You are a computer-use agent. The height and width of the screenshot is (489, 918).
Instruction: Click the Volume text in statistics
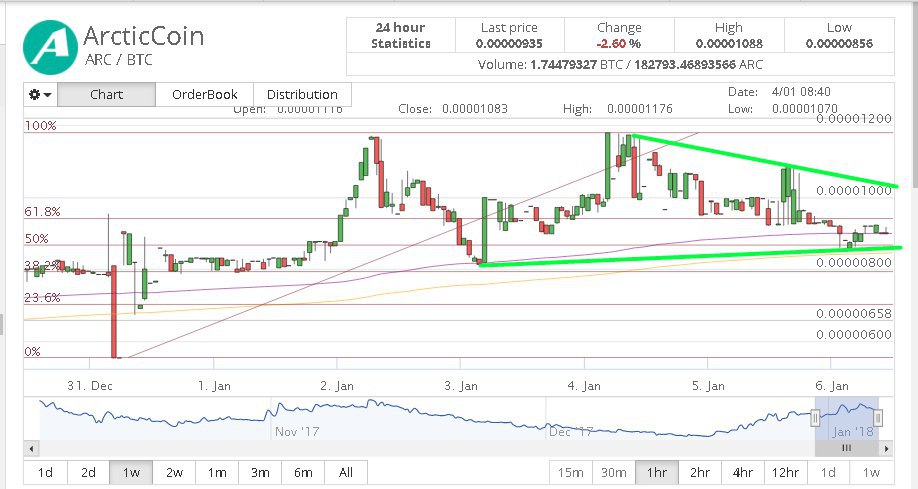point(620,64)
